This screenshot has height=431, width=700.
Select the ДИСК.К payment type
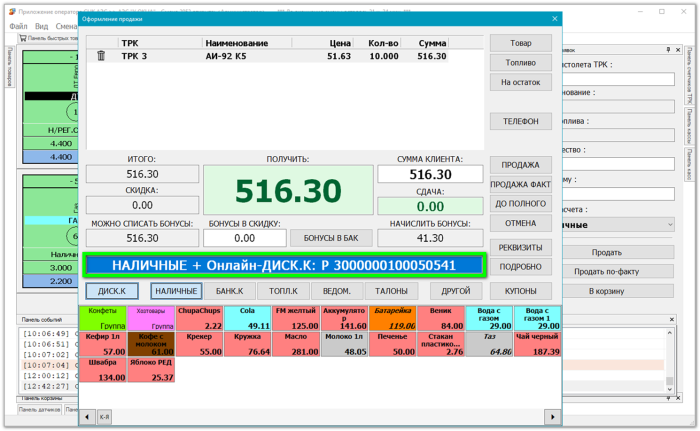click(x=112, y=291)
